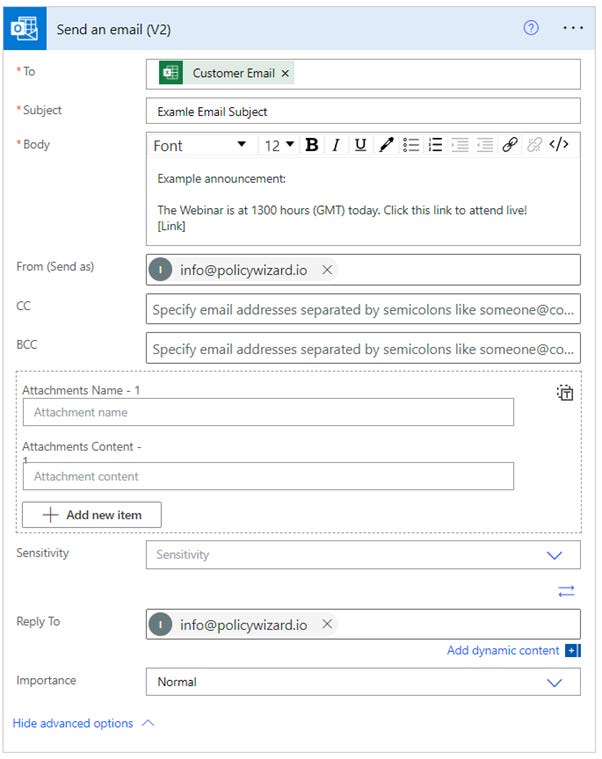Insert a hyperlink with link icon
The height and width of the screenshot is (759, 602).
(x=512, y=145)
